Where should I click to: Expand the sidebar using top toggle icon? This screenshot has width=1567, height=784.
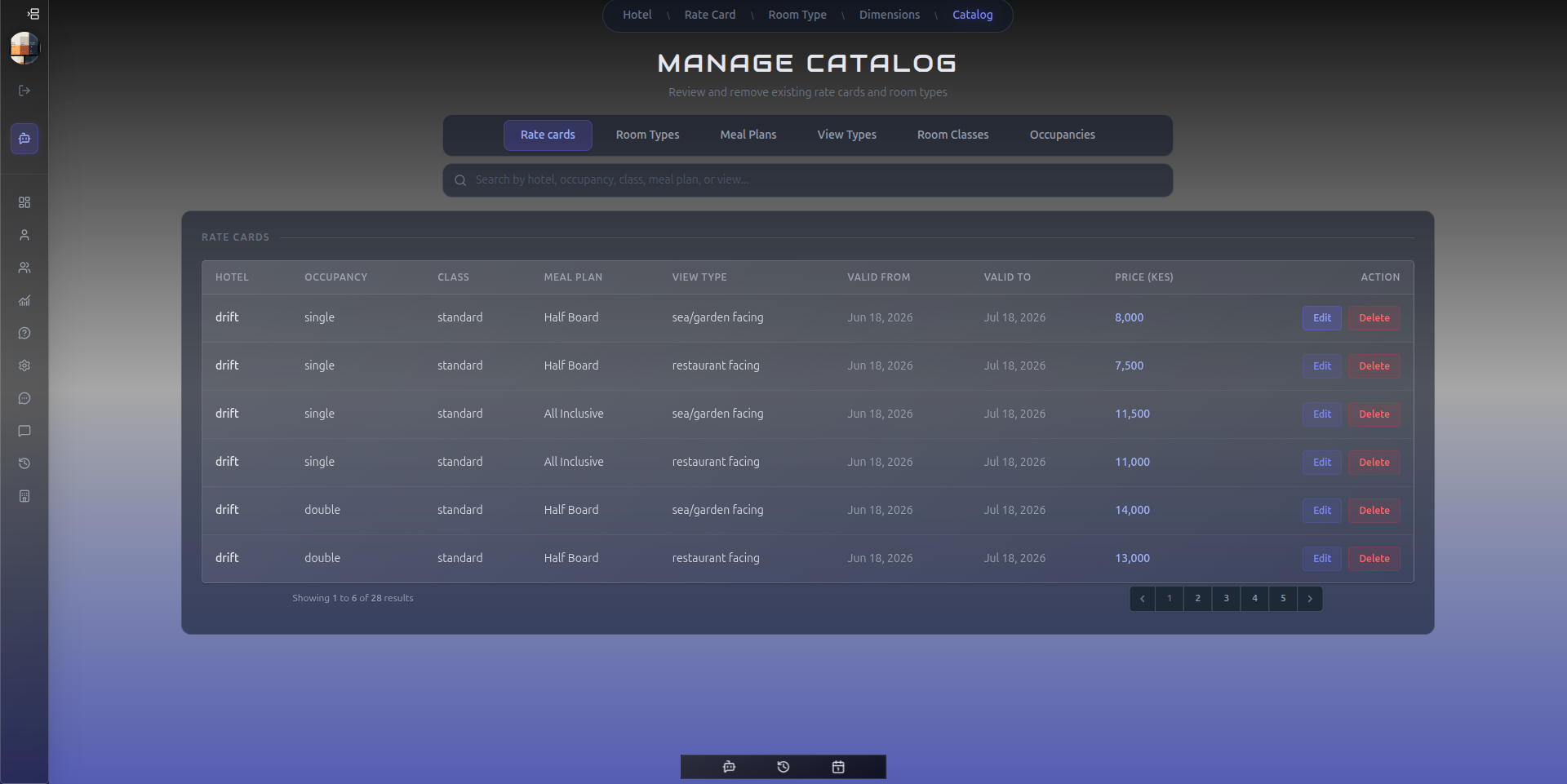[33, 14]
